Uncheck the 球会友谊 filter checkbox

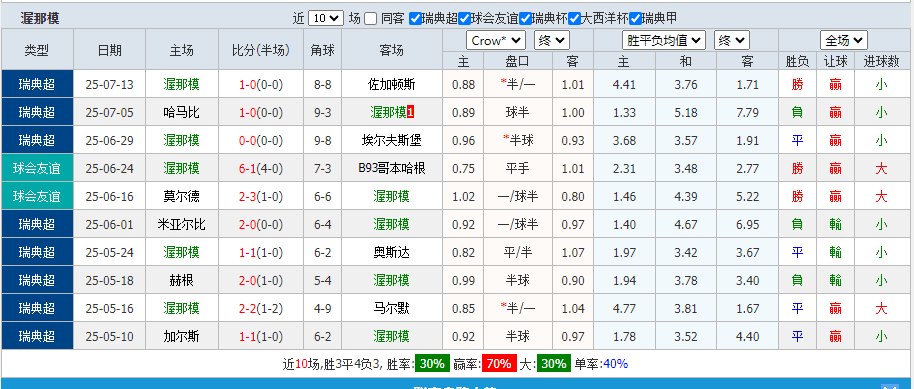point(464,19)
